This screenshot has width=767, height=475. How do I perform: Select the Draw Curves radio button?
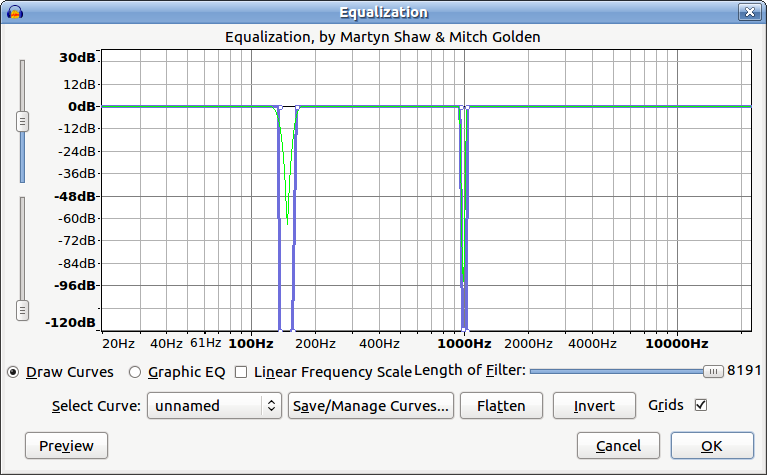tap(13, 372)
